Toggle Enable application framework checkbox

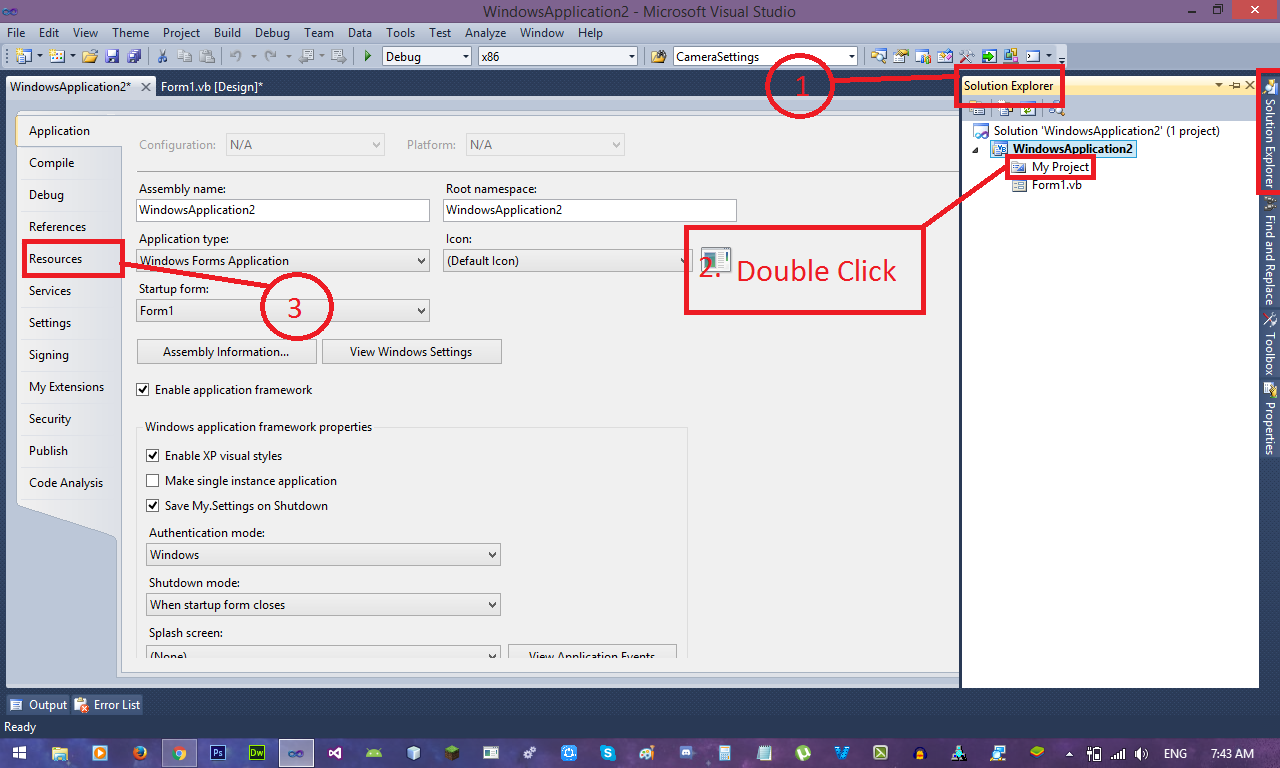click(x=143, y=390)
